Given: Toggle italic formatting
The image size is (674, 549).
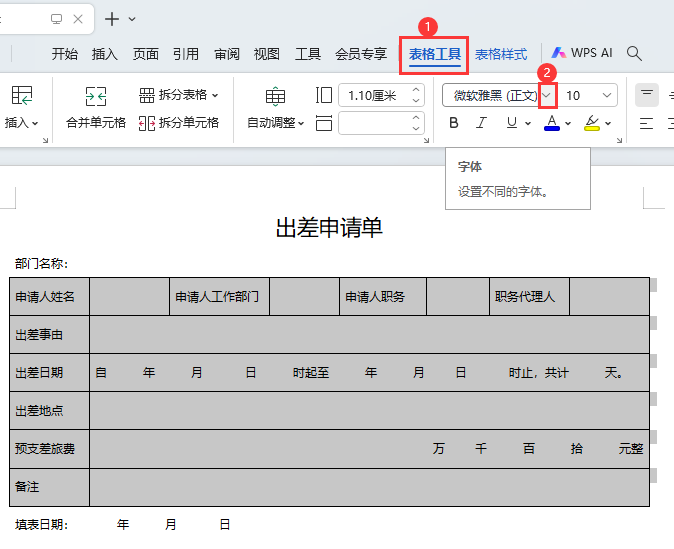Looking at the screenshot, I should (481, 123).
